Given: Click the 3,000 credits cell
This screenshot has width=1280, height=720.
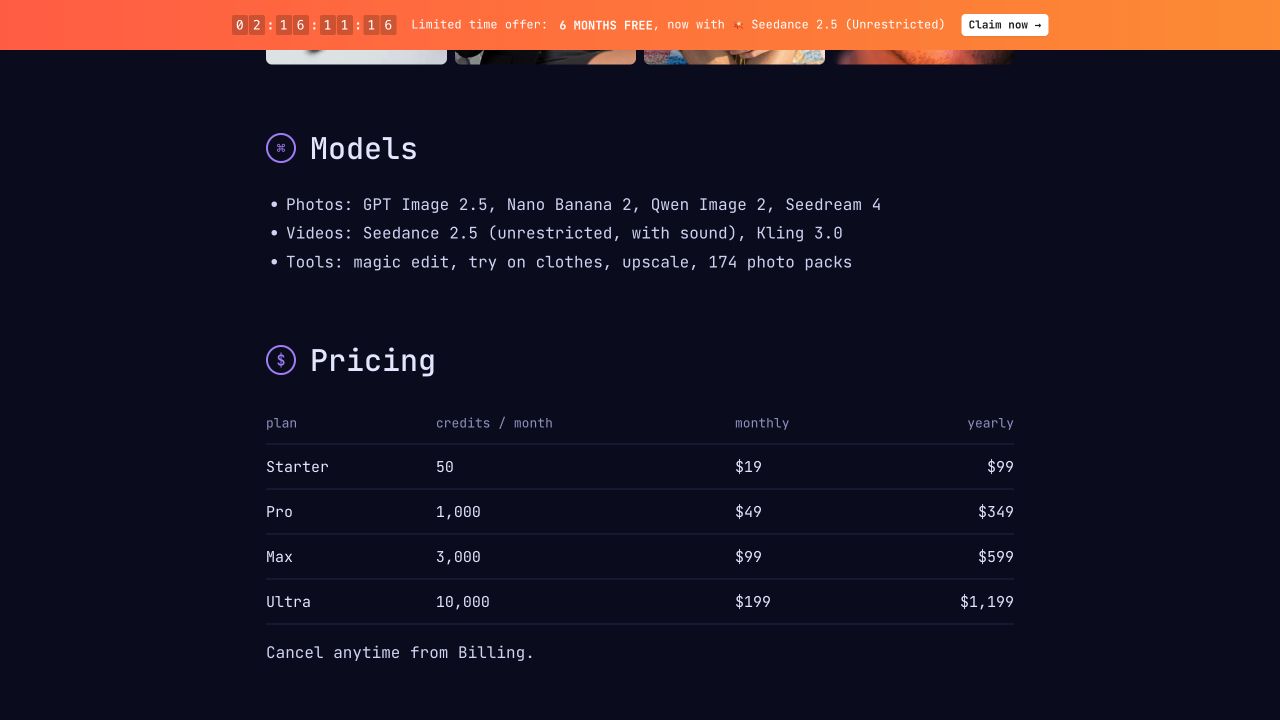Looking at the screenshot, I should point(458,557).
